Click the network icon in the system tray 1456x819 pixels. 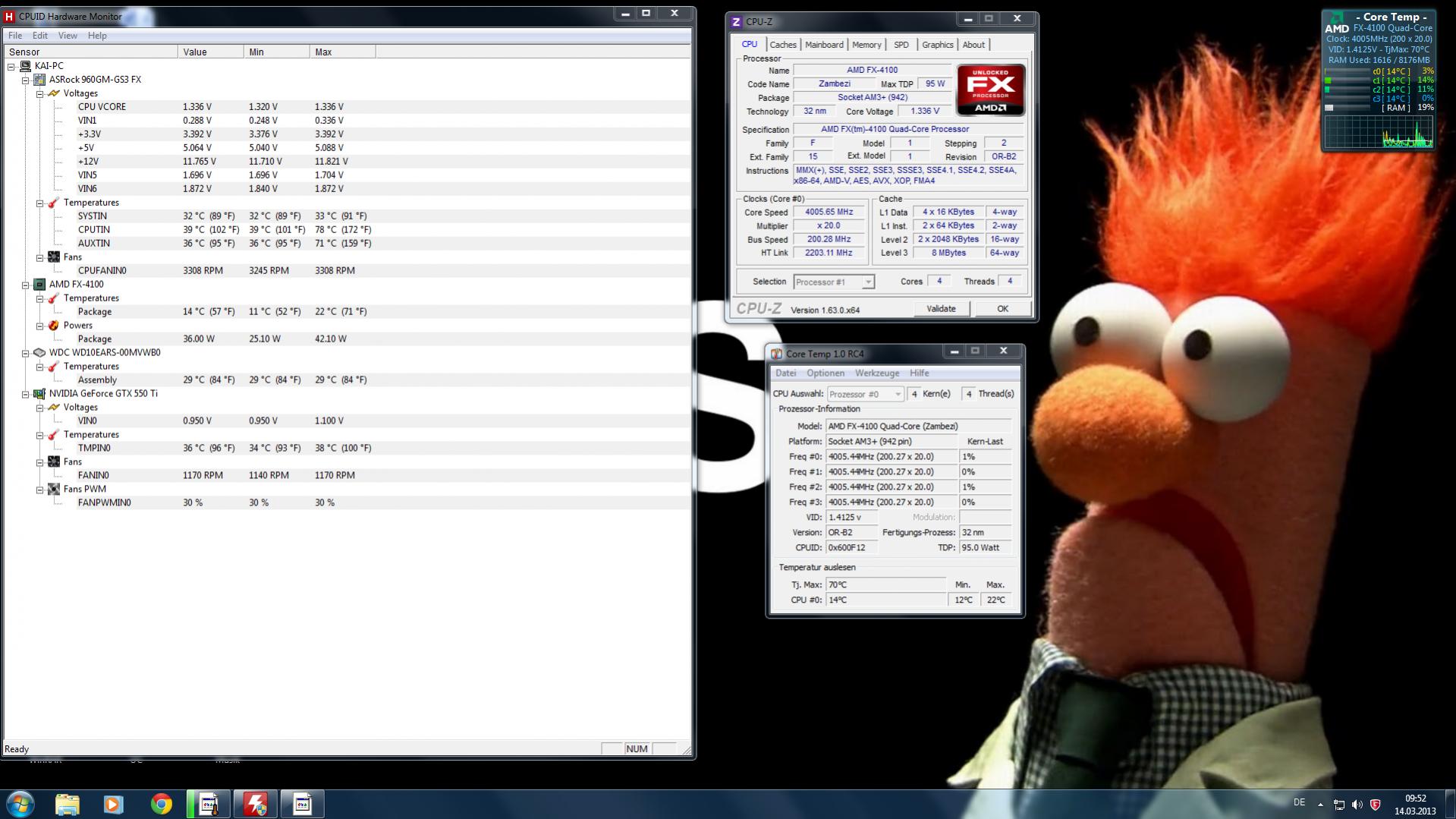pyautogui.click(x=1339, y=805)
